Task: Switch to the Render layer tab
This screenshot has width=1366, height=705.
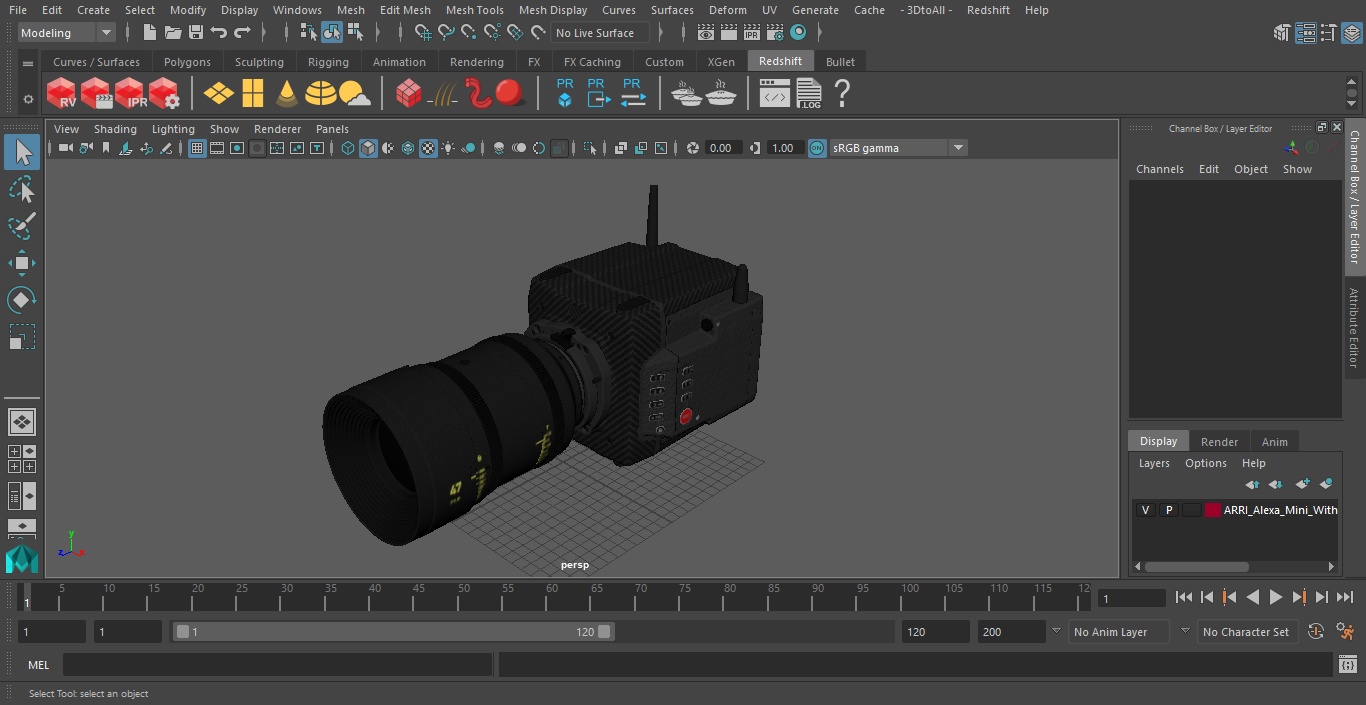Action: (1219, 442)
